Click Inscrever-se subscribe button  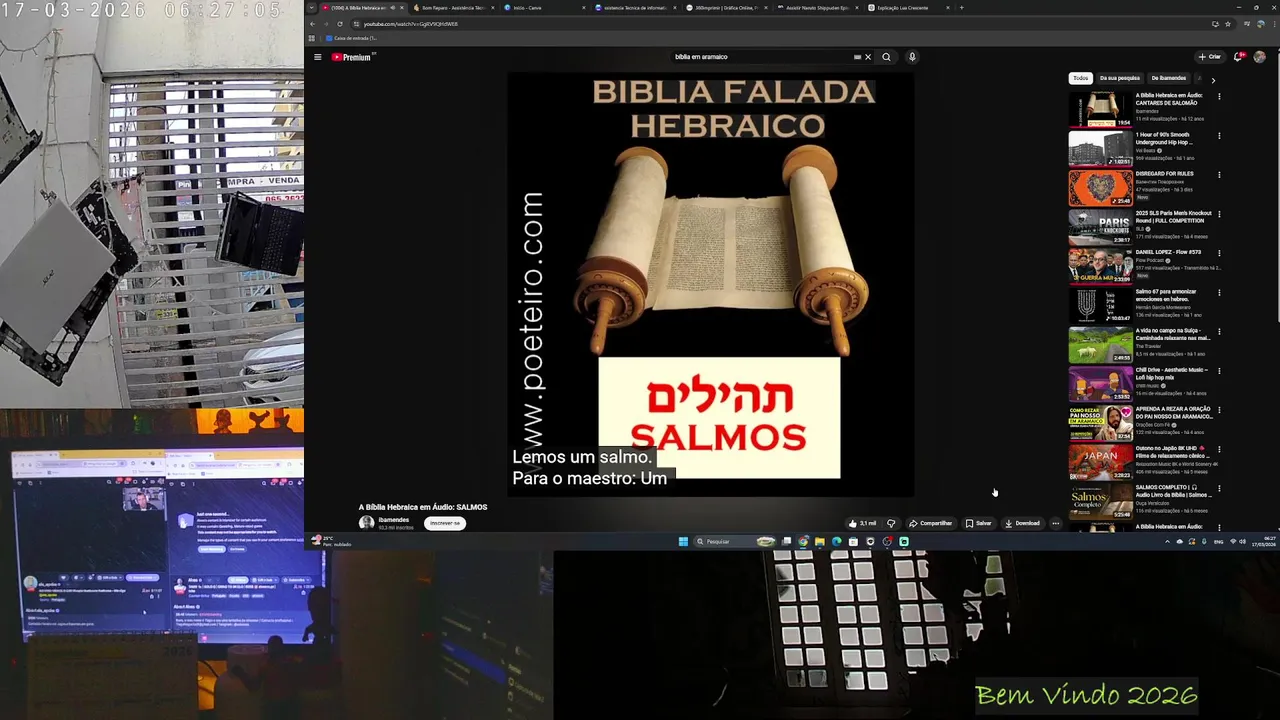(x=445, y=523)
